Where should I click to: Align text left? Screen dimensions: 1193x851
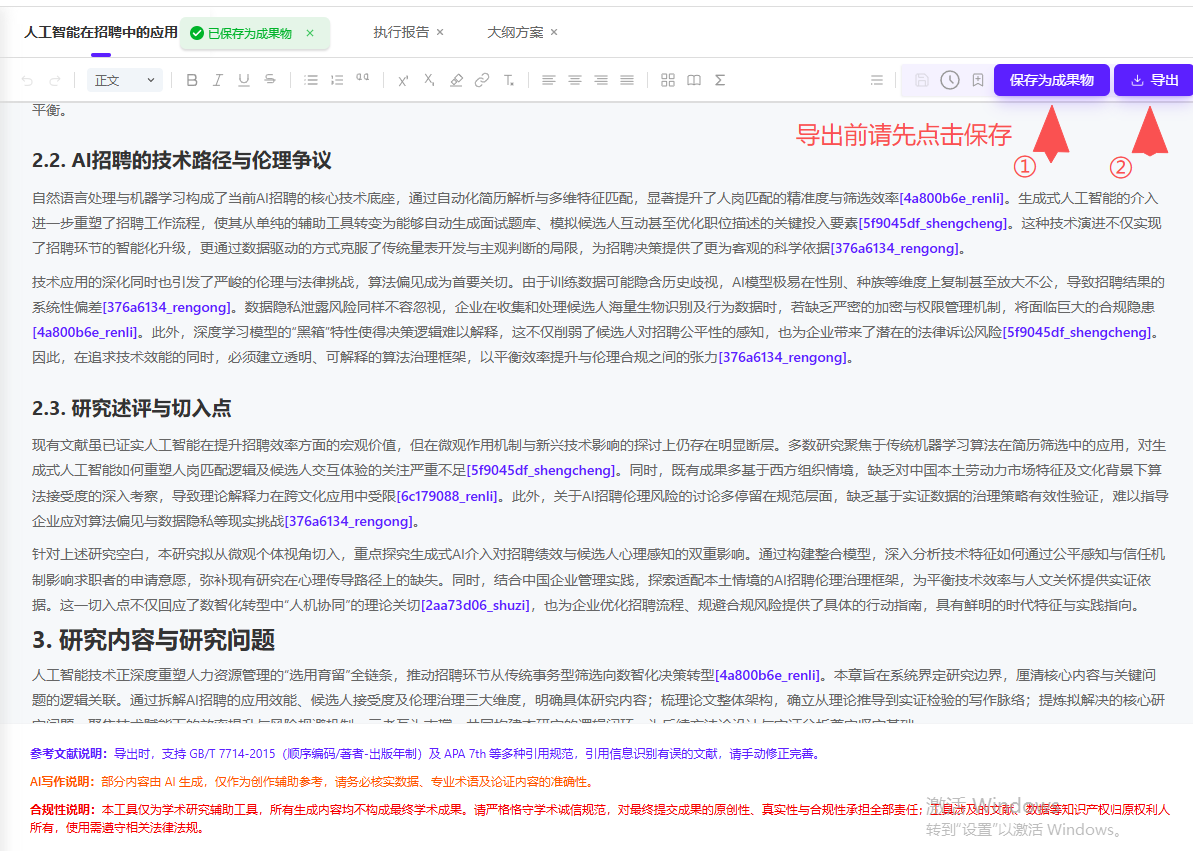pos(549,80)
